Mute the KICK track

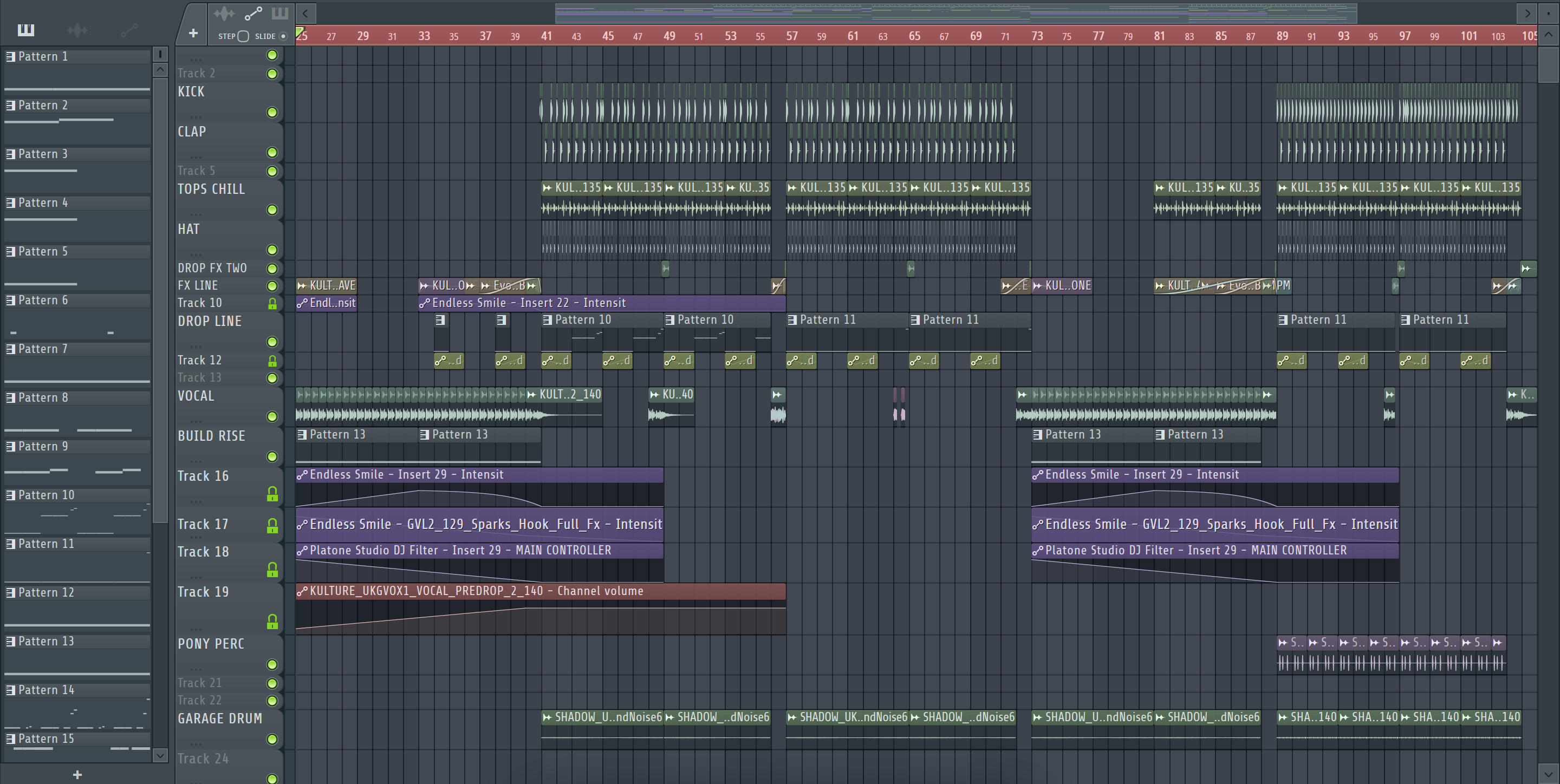click(272, 113)
